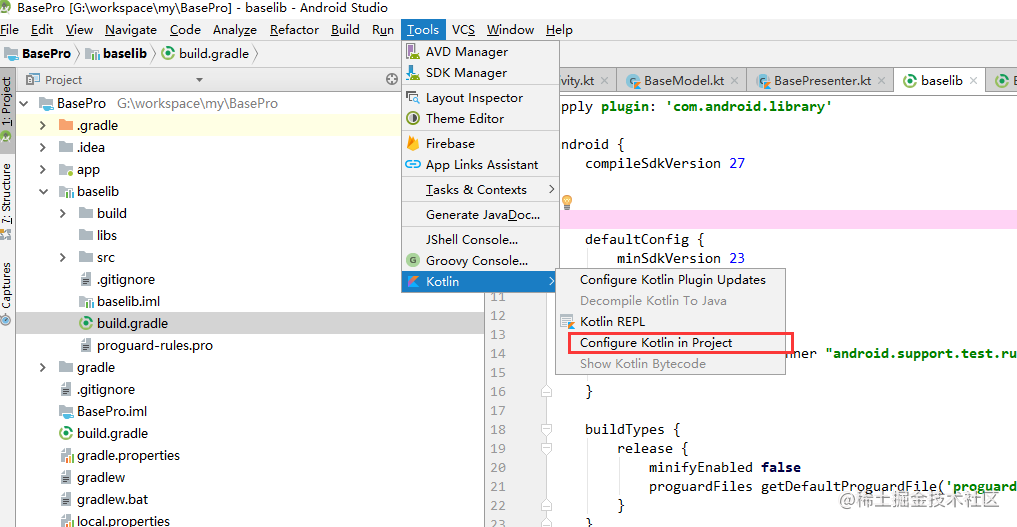Select the libs folder
Image resolution: width=1017 pixels, height=527 pixels.
(97, 235)
